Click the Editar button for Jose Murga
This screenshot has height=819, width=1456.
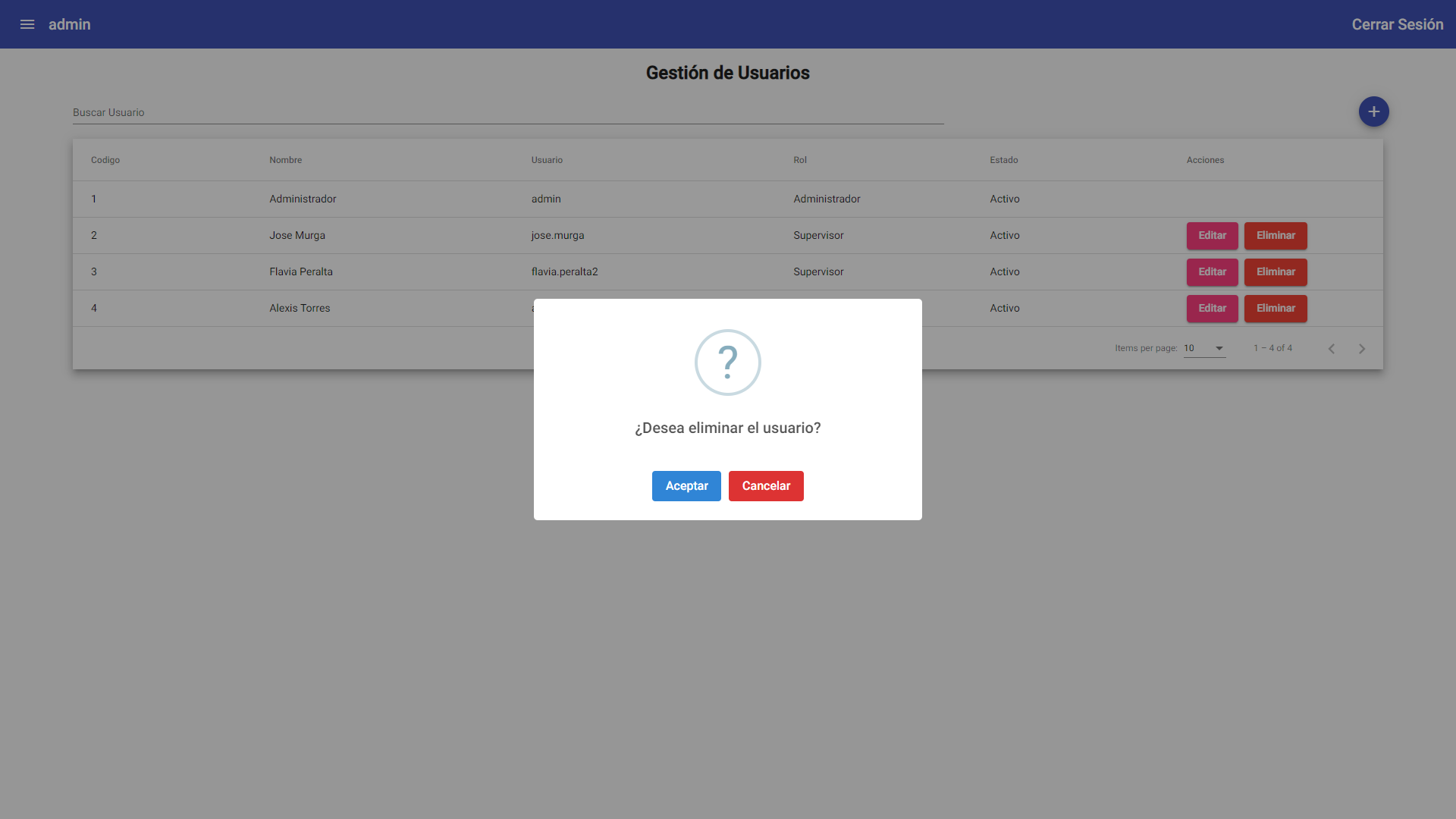(x=1212, y=235)
